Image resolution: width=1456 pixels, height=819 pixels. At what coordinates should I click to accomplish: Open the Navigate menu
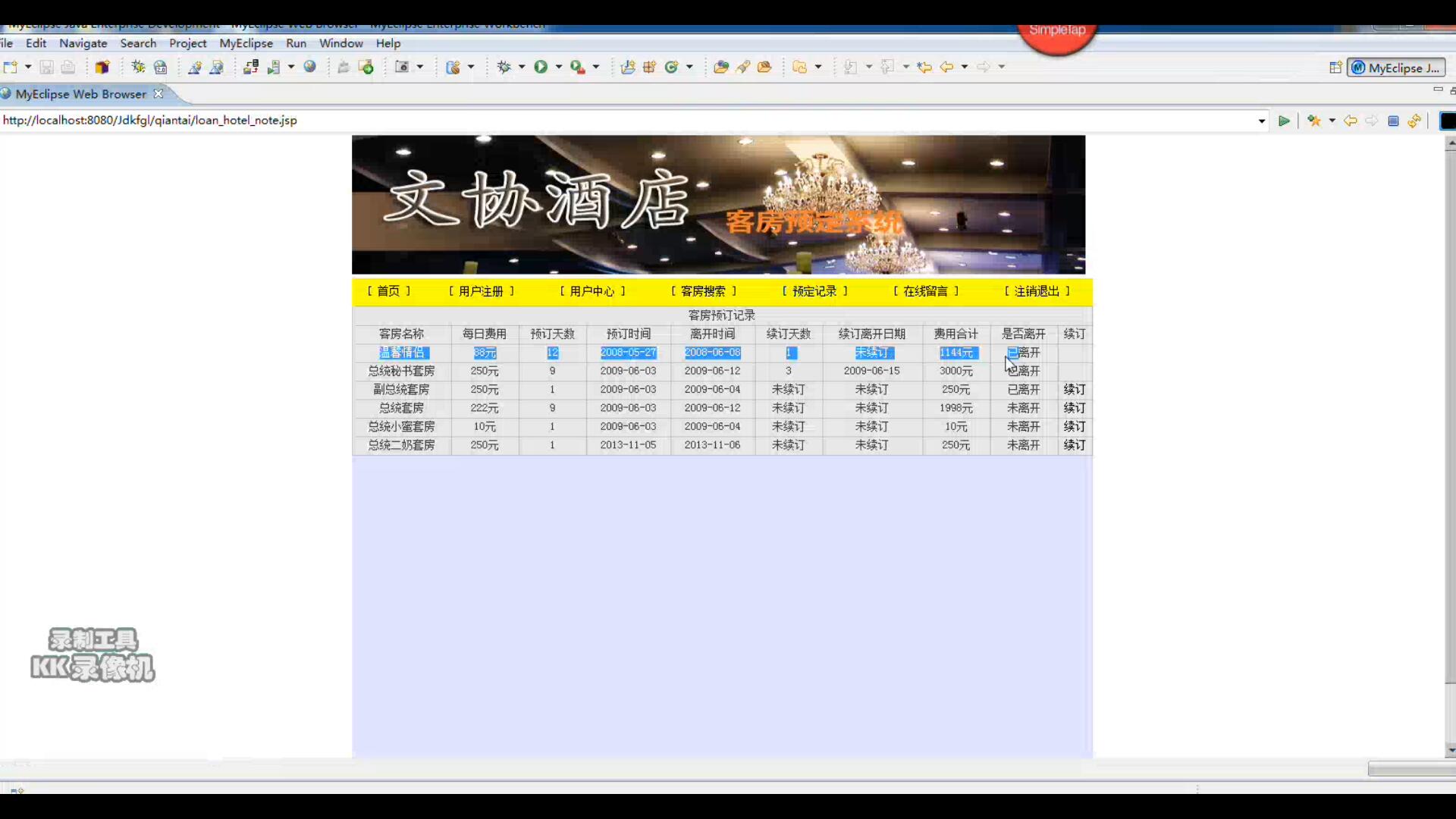coord(83,43)
